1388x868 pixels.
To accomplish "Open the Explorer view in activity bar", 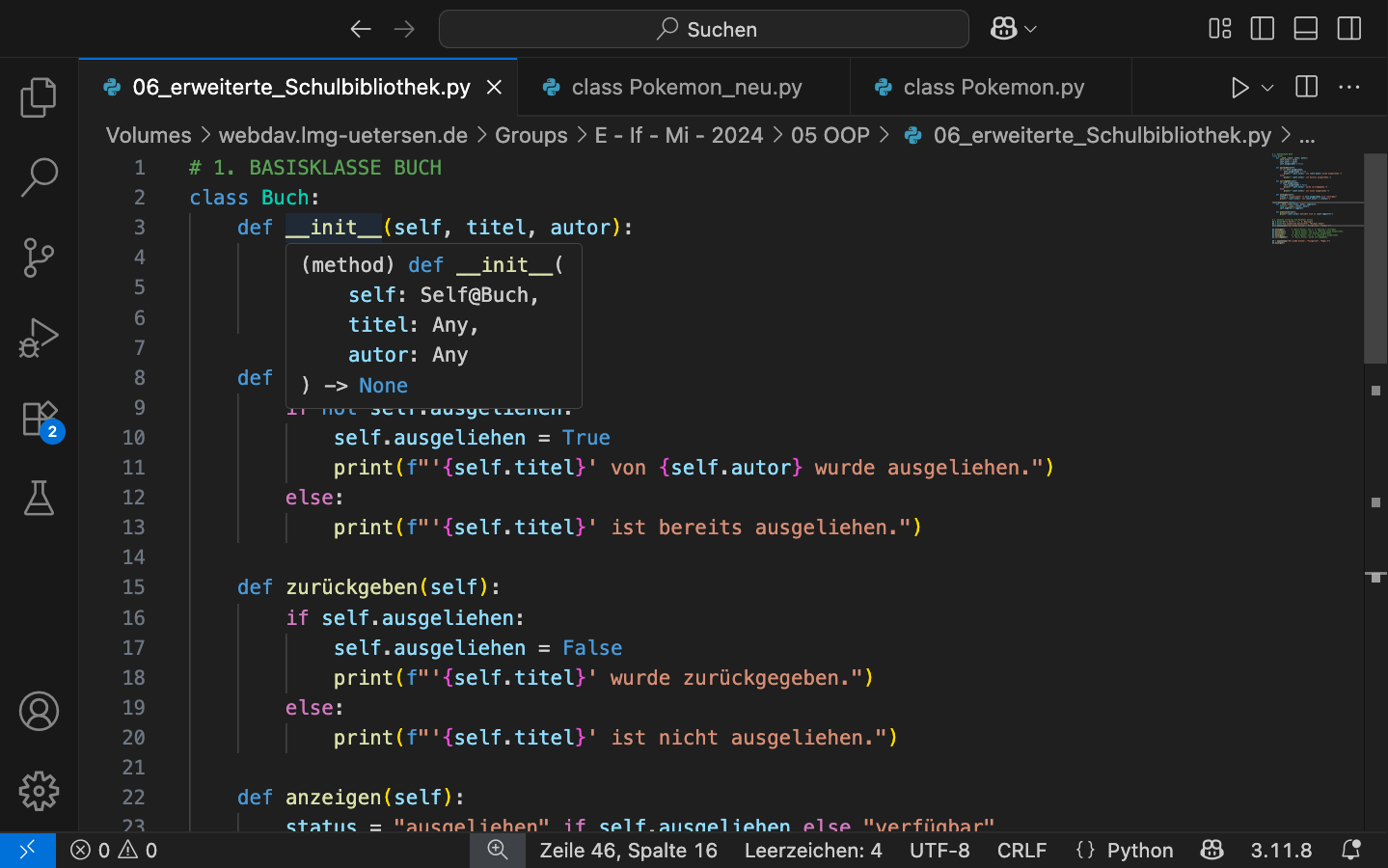I will 39,98.
